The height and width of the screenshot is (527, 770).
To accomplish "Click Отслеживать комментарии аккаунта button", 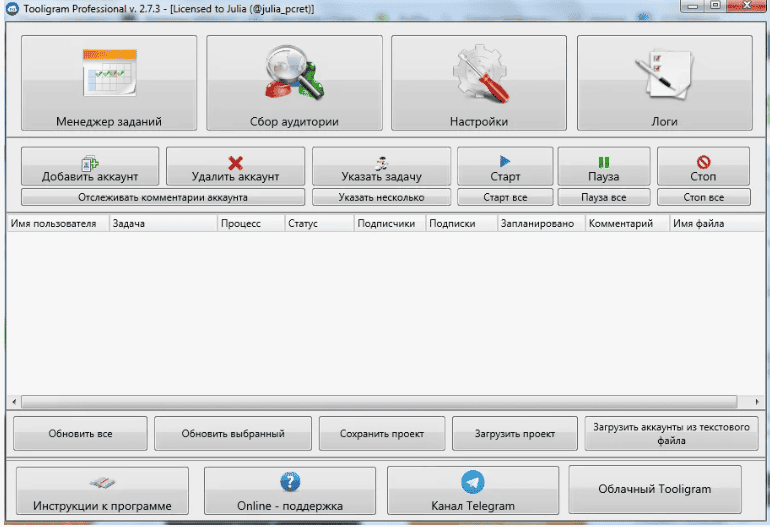I will (x=163, y=197).
